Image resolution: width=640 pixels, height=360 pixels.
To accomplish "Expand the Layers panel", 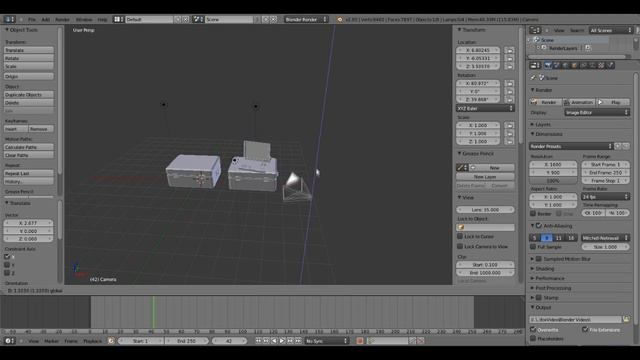I will pyautogui.click(x=541, y=124).
